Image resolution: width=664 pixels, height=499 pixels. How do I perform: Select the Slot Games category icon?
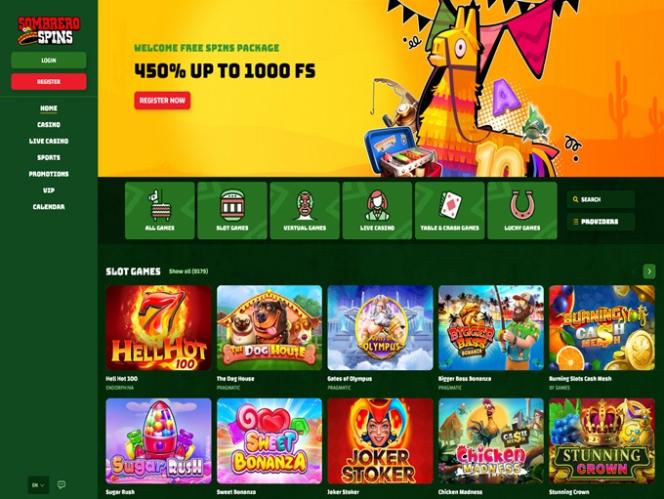click(x=232, y=211)
